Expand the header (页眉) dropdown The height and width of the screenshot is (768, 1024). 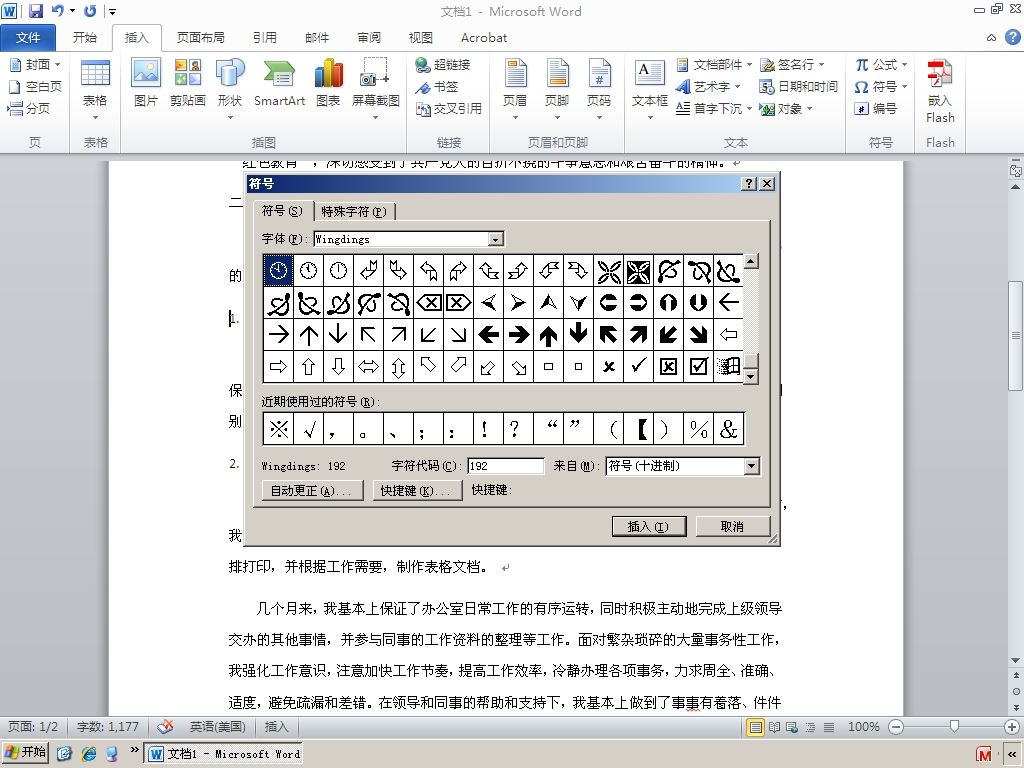click(515, 118)
